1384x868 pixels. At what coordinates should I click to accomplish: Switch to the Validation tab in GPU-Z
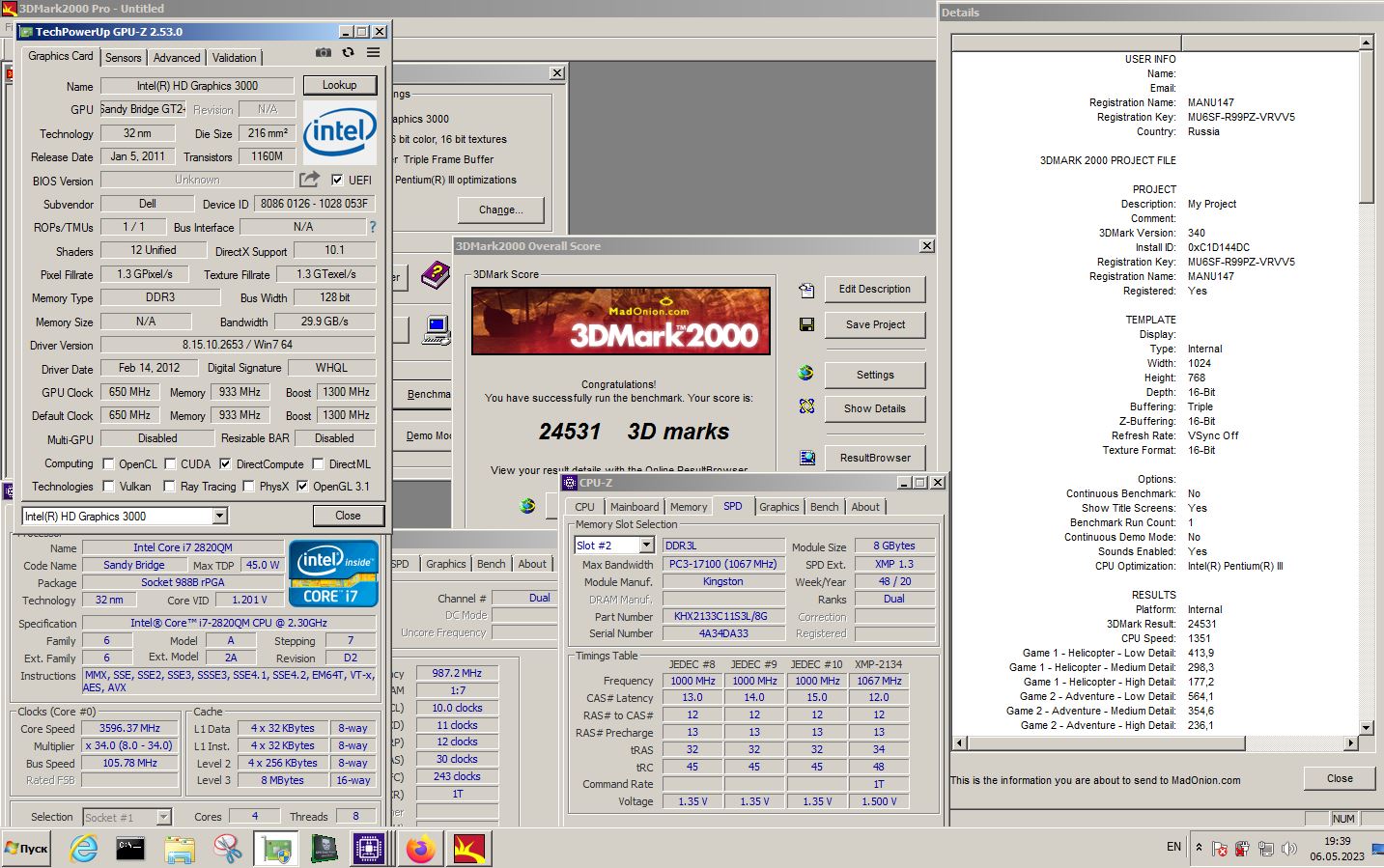tap(235, 58)
